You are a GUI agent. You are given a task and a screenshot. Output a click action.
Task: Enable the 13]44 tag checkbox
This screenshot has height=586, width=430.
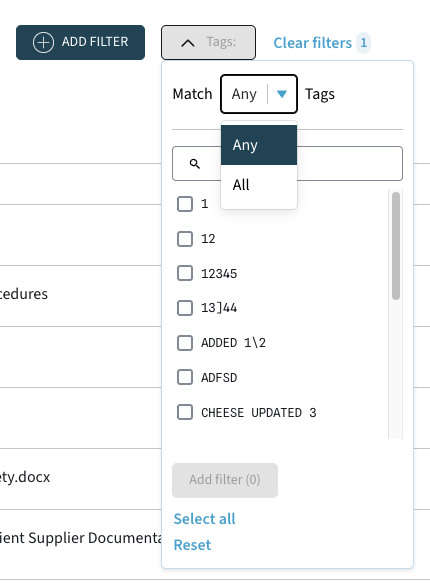[x=185, y=308]
